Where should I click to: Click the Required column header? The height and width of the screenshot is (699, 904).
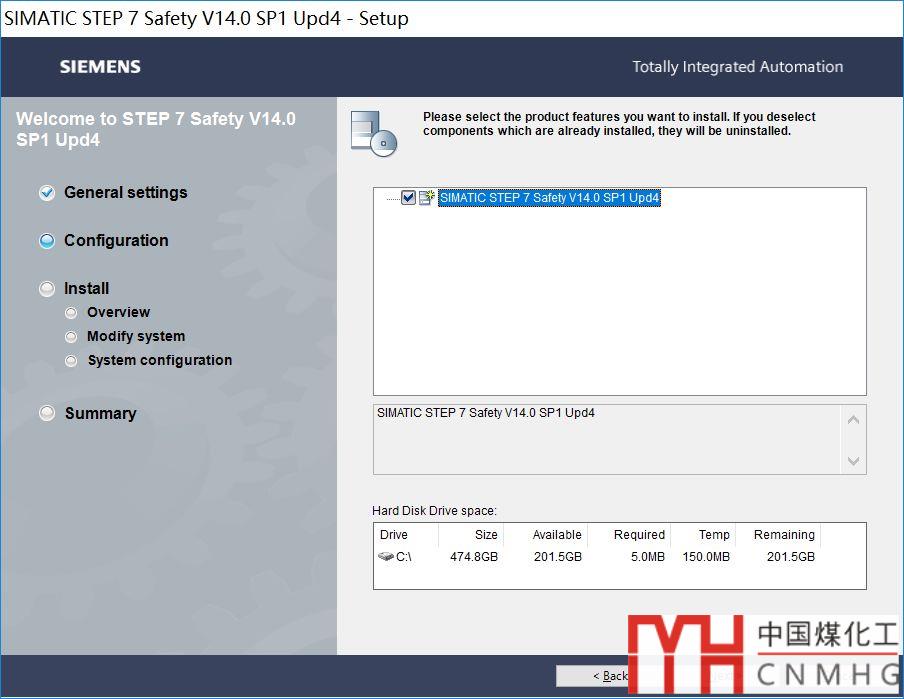point(629,535)
